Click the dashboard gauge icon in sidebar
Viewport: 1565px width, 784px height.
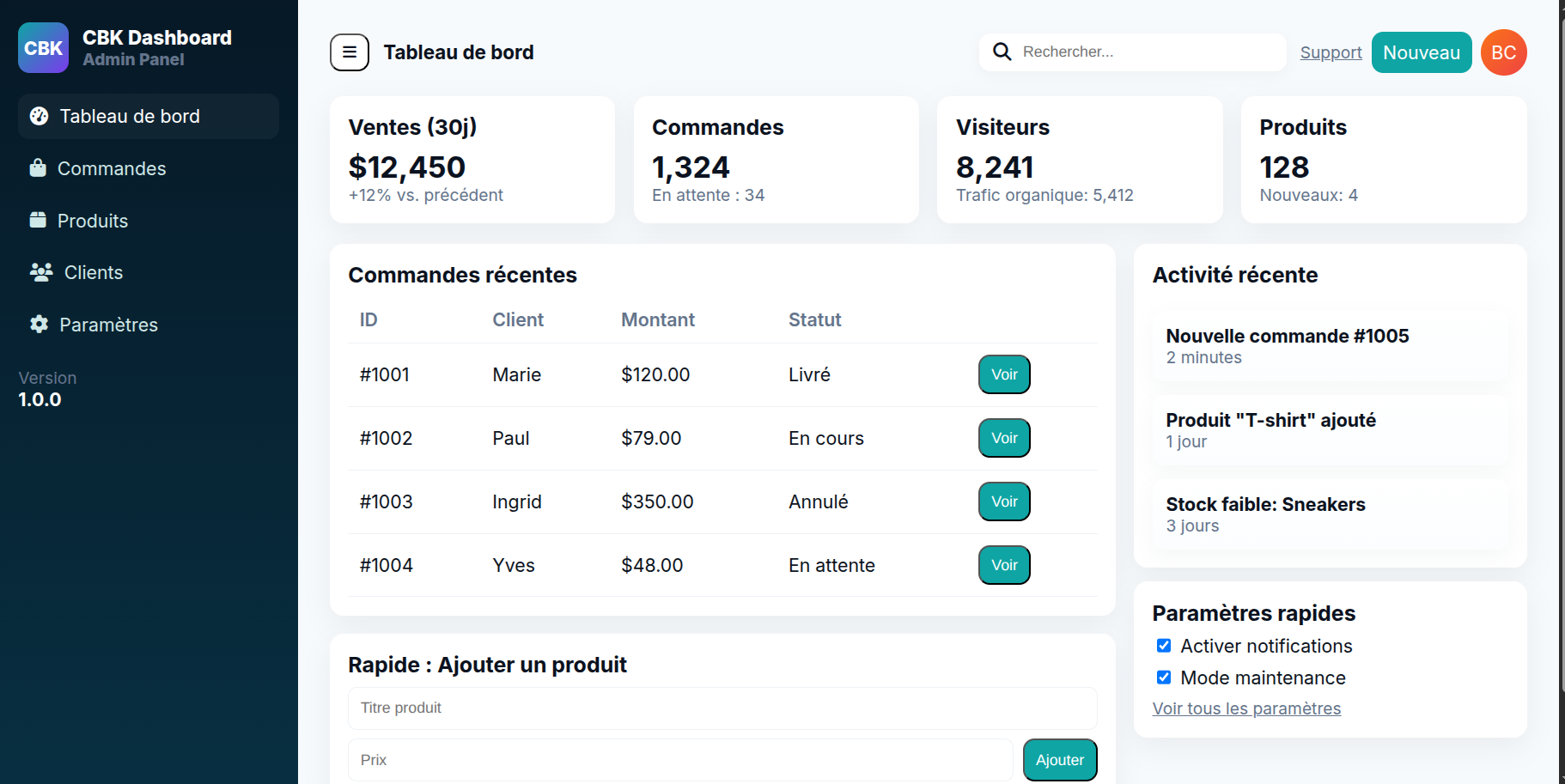(x=39, y=116)
